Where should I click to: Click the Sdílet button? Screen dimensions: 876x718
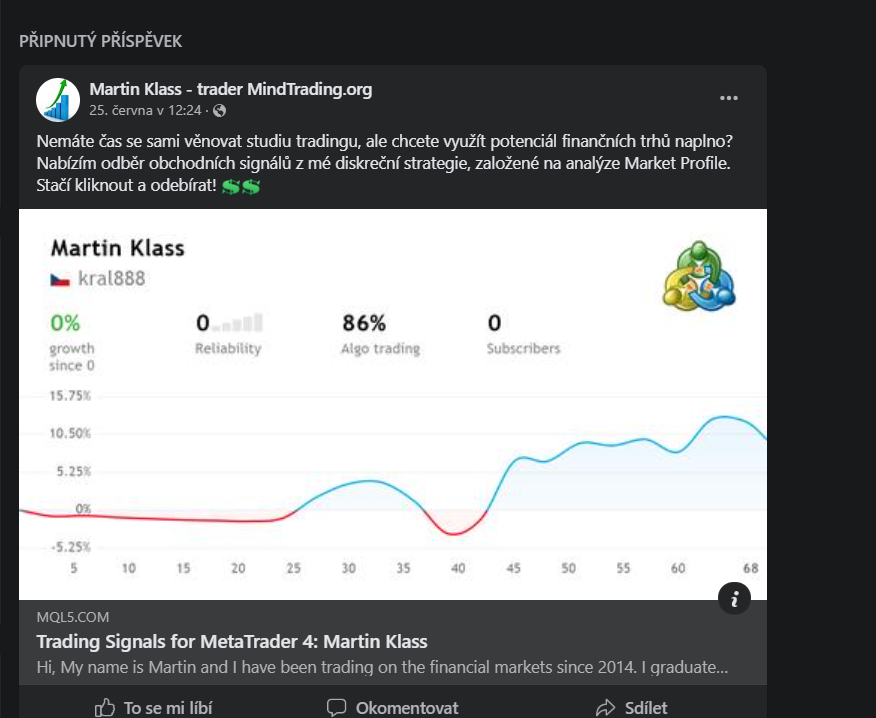click(632, 708)
